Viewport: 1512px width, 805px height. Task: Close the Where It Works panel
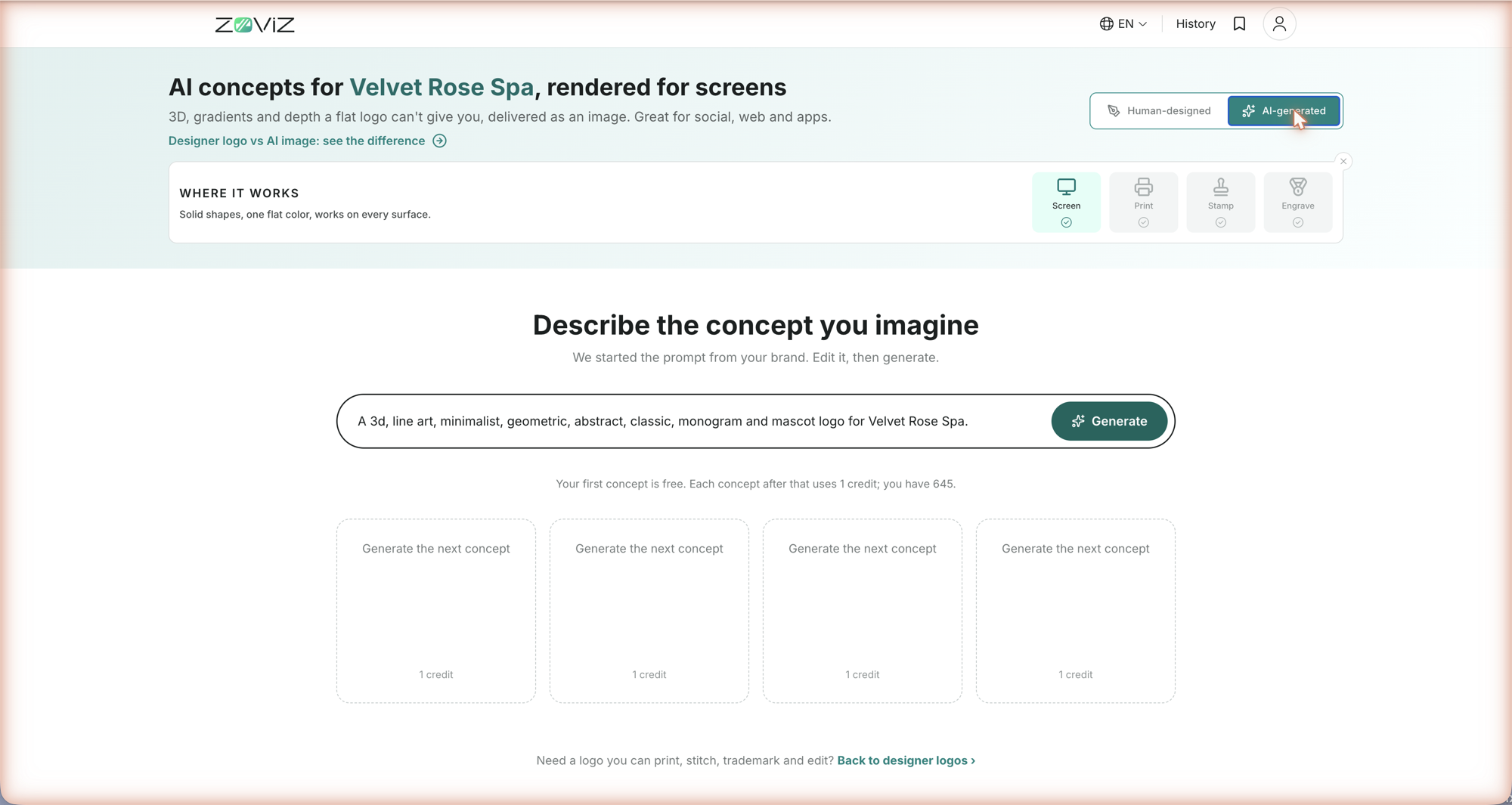click(x=1343, y=161)
